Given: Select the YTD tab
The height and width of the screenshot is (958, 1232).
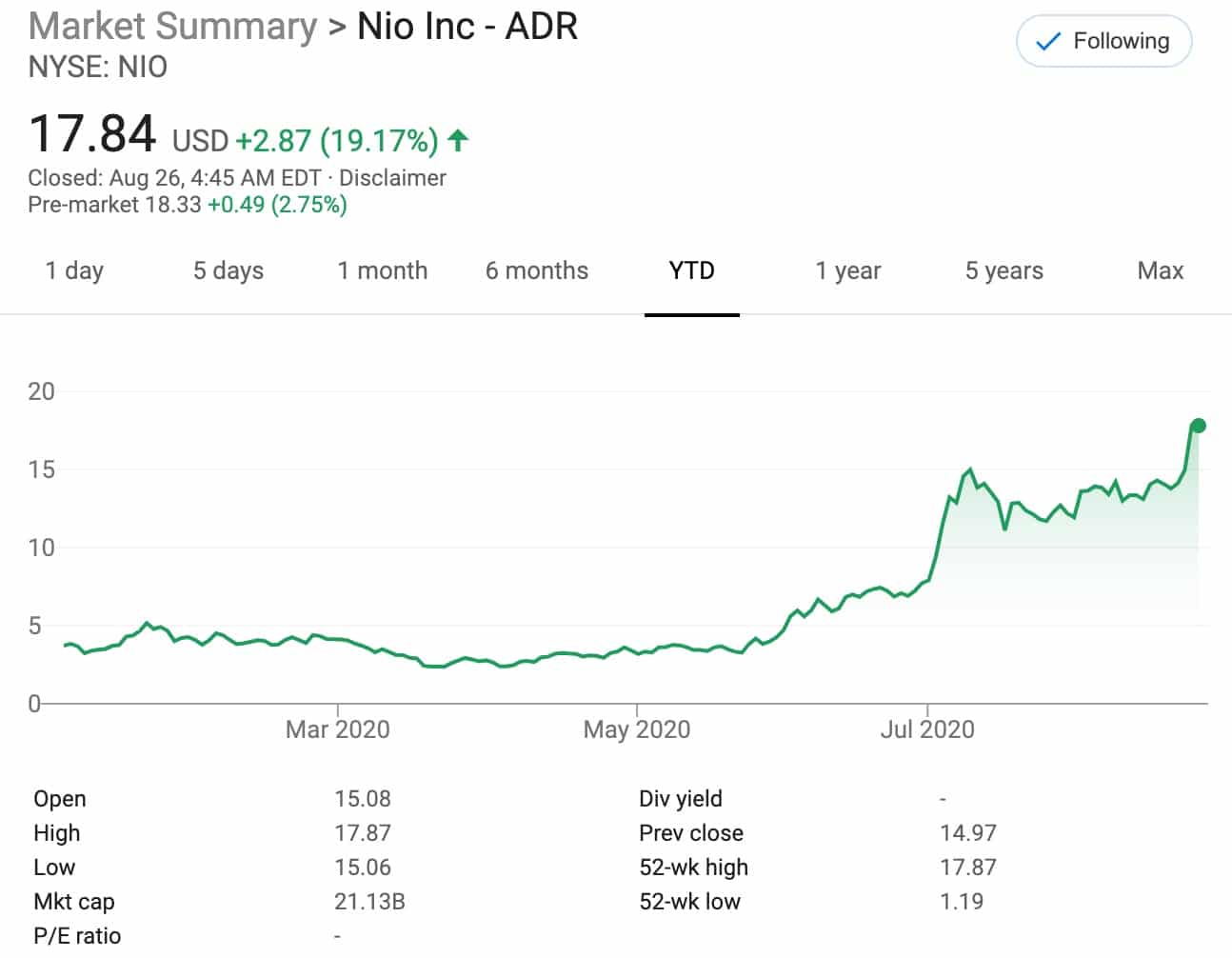Looking at the screenshot, I should point(692,271).
